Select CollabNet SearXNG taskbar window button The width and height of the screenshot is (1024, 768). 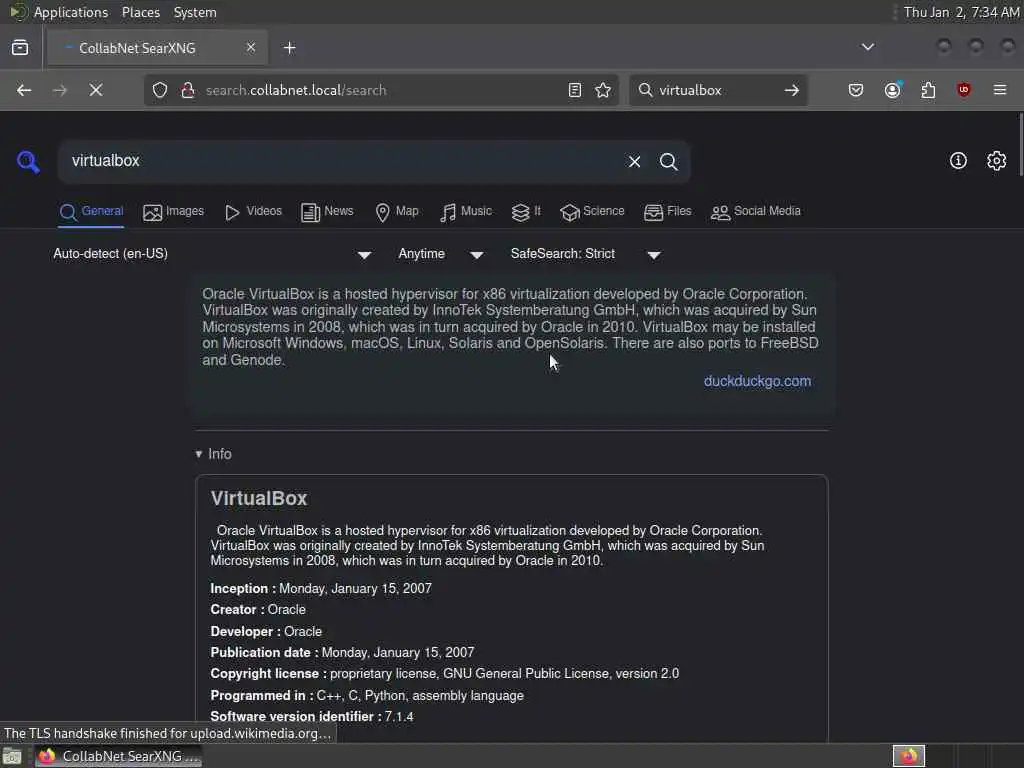(119, 757)
